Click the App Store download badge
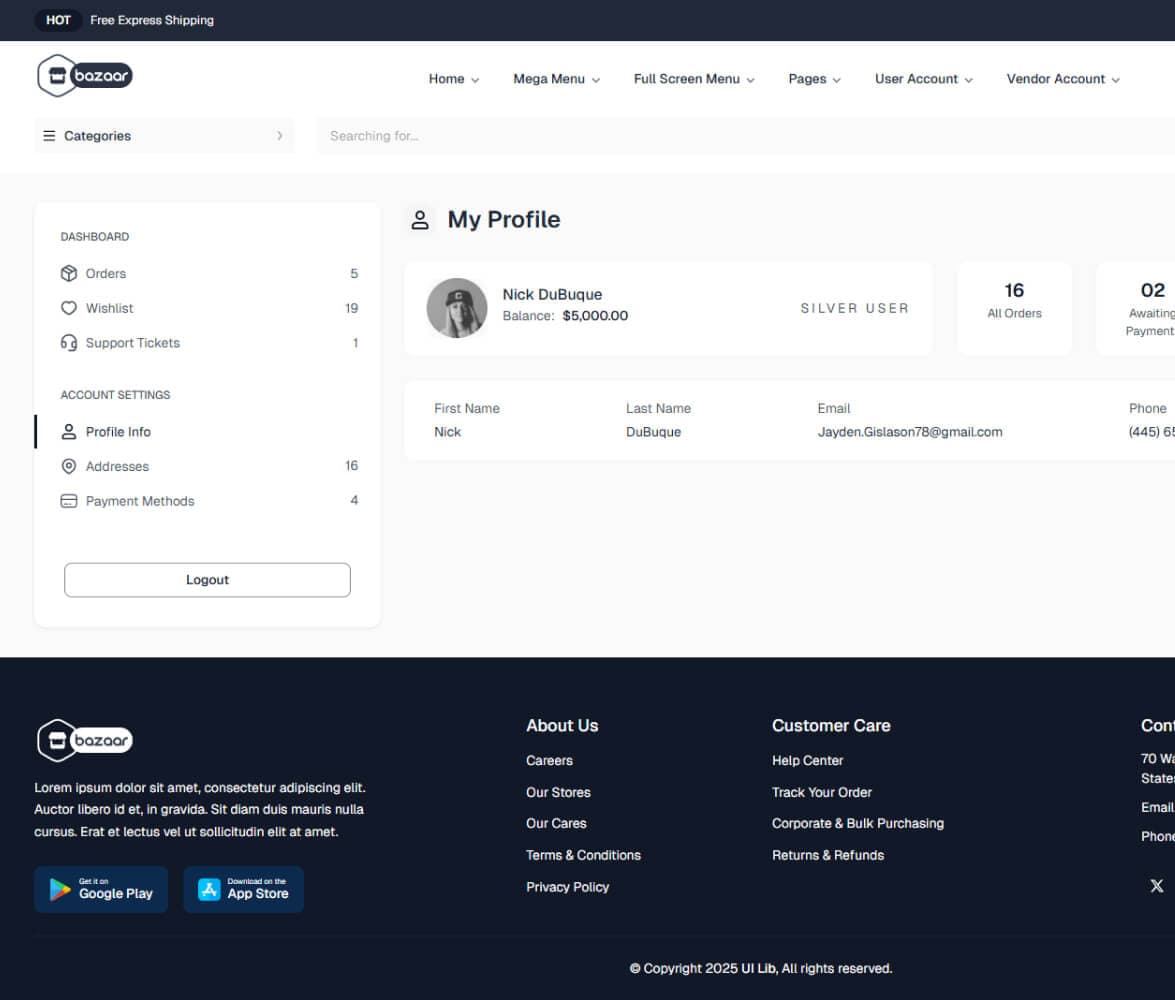 [x=243, y=889]
